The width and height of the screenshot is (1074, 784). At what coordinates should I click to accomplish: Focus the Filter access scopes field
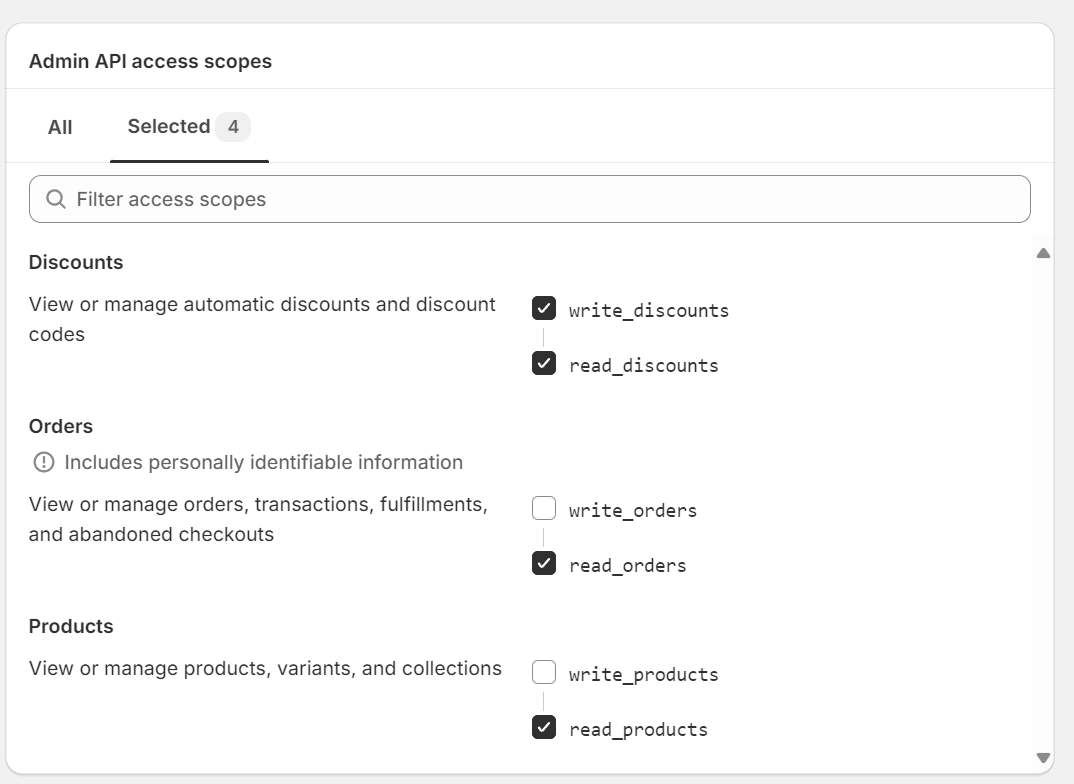pyautogui.click(x=540, y=200)
